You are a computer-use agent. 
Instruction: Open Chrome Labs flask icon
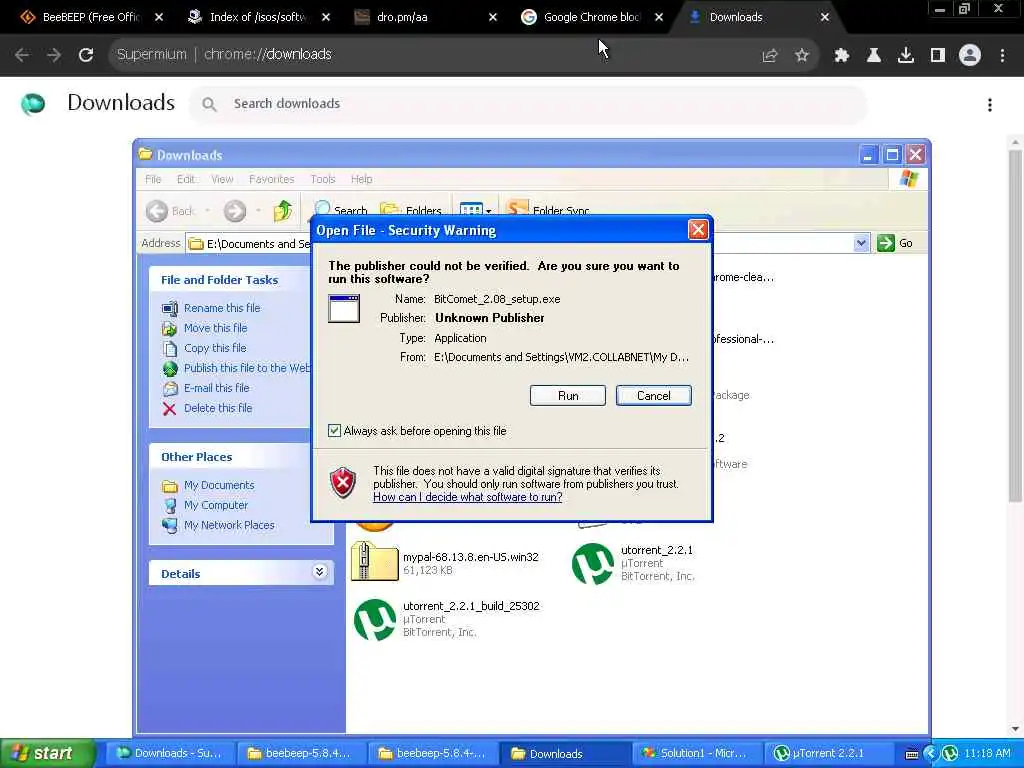point(874,56)
